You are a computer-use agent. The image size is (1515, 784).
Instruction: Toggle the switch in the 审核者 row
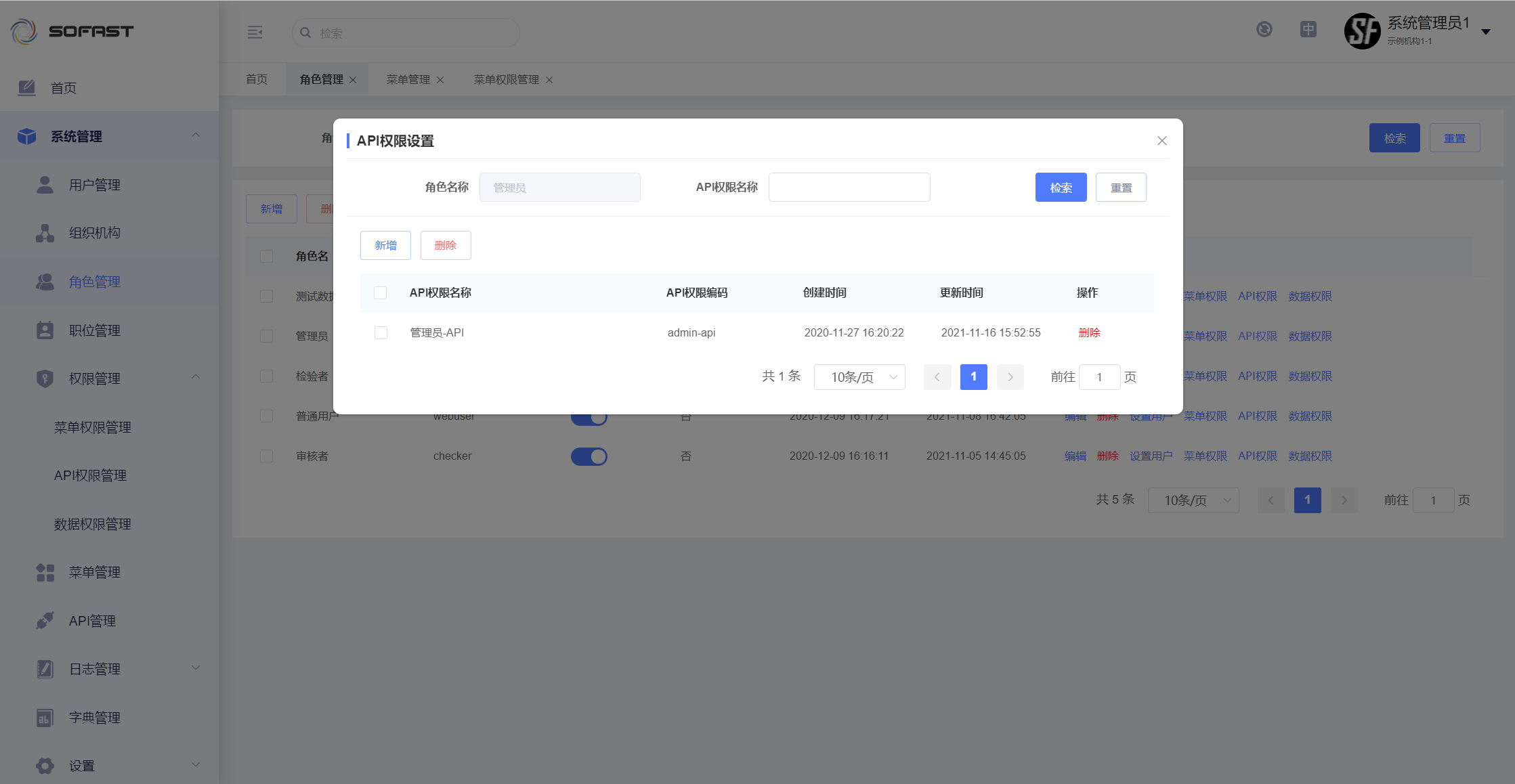coord(589,456)
